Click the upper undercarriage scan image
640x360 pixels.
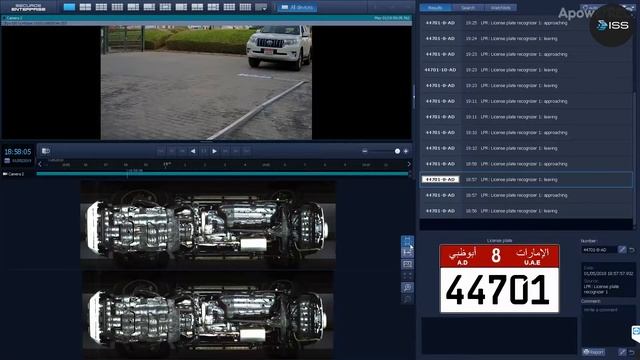208,224
